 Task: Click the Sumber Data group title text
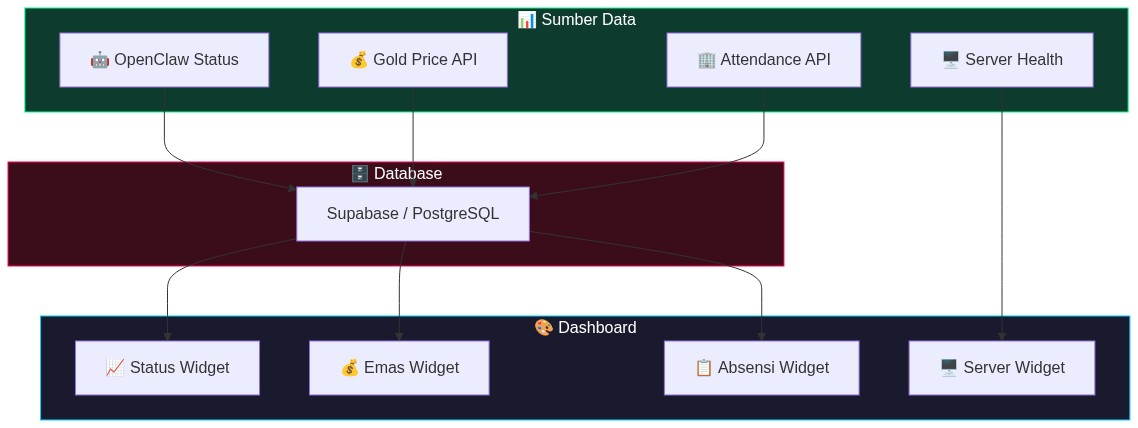tap(588, 20)
